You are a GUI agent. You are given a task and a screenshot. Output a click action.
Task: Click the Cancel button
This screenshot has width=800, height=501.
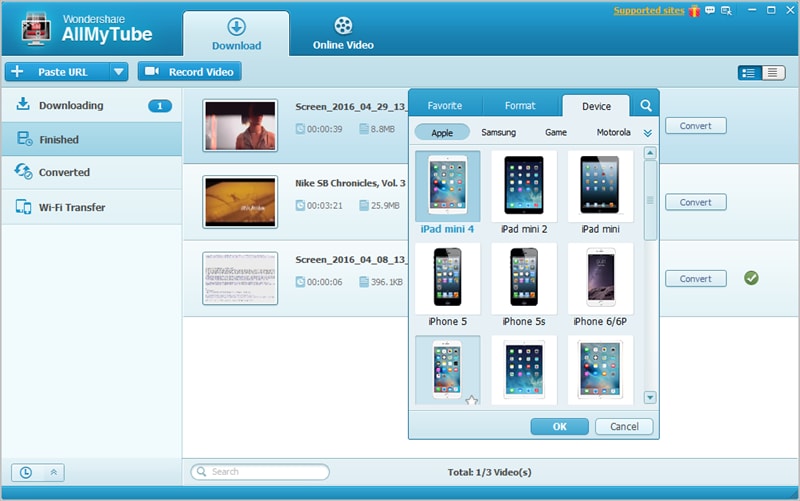(x=624, y=427)
